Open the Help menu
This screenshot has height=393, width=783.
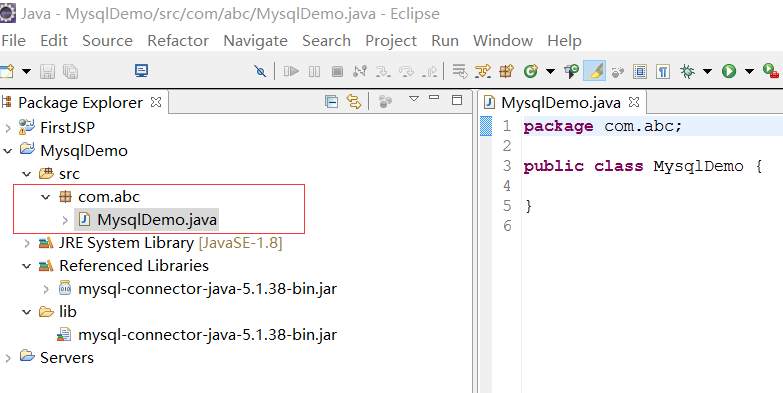click(x=564, y=40)
